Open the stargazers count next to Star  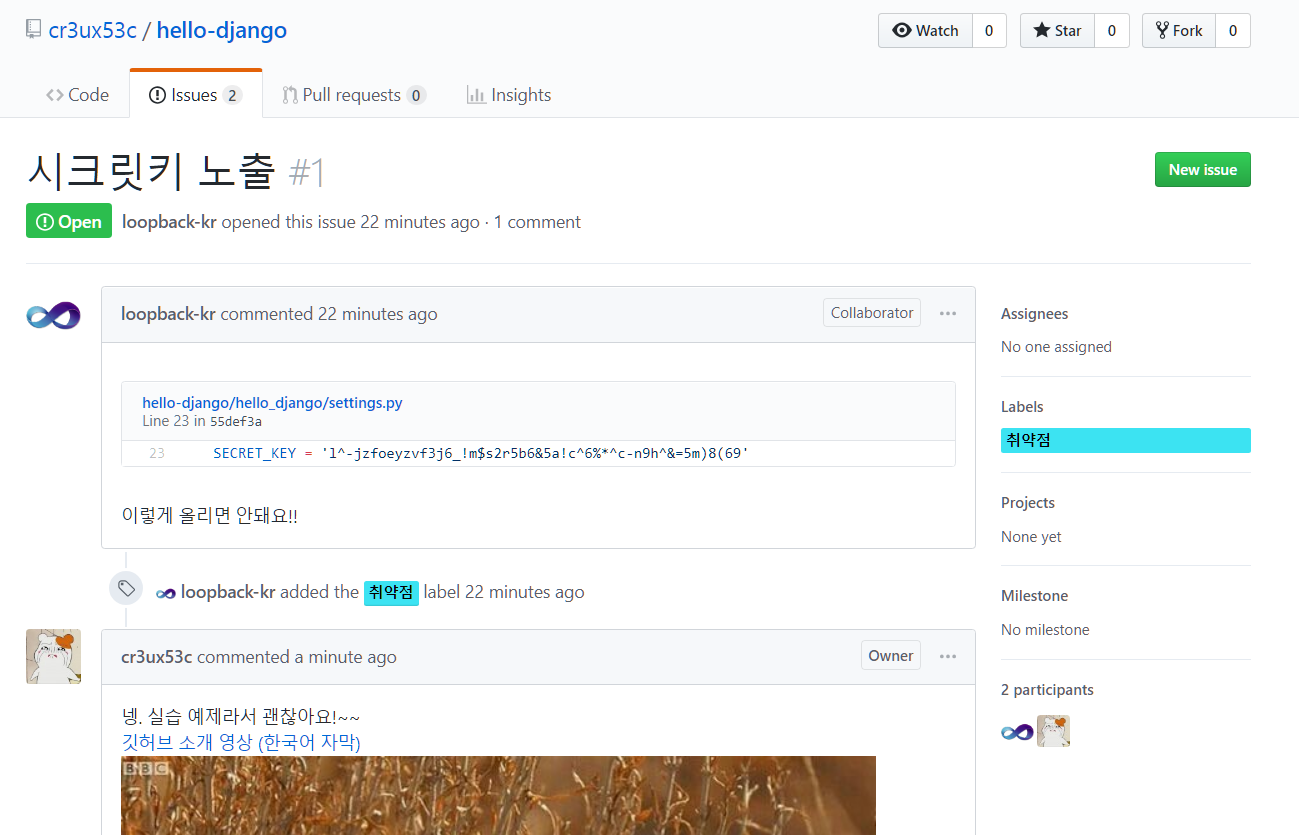(1112, 31)
